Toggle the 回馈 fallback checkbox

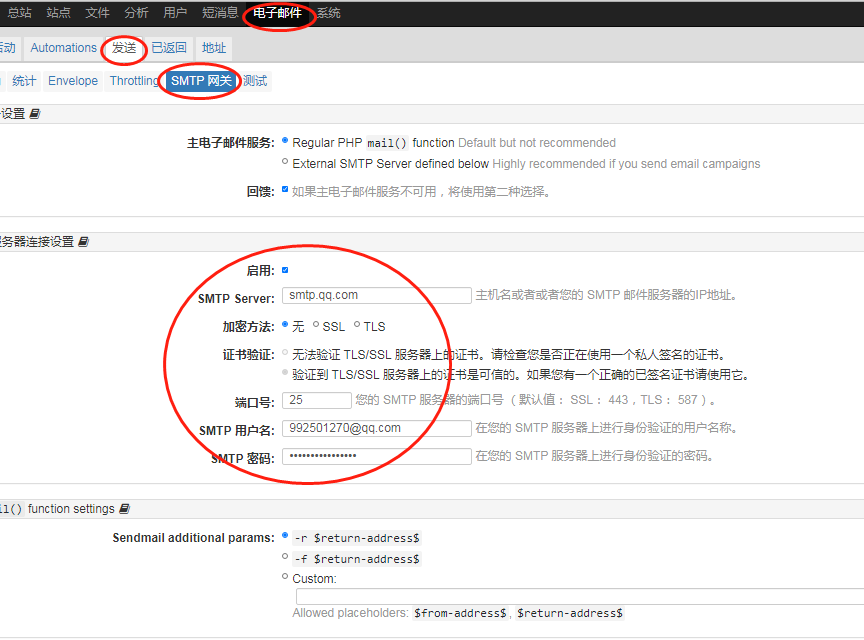(285, 189)
